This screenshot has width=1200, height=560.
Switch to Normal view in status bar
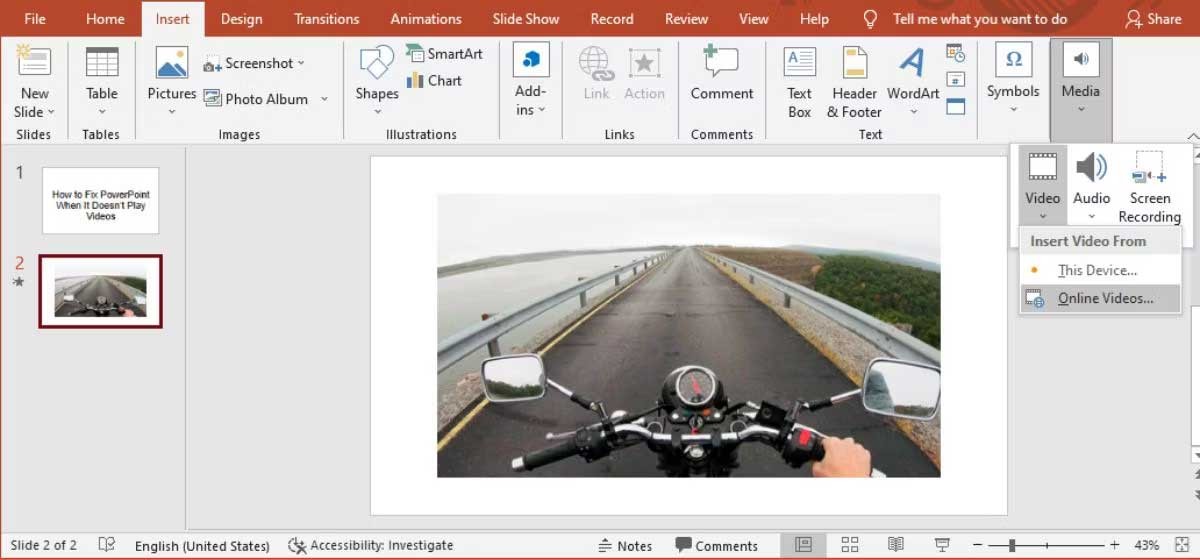[x=803, y=545]
